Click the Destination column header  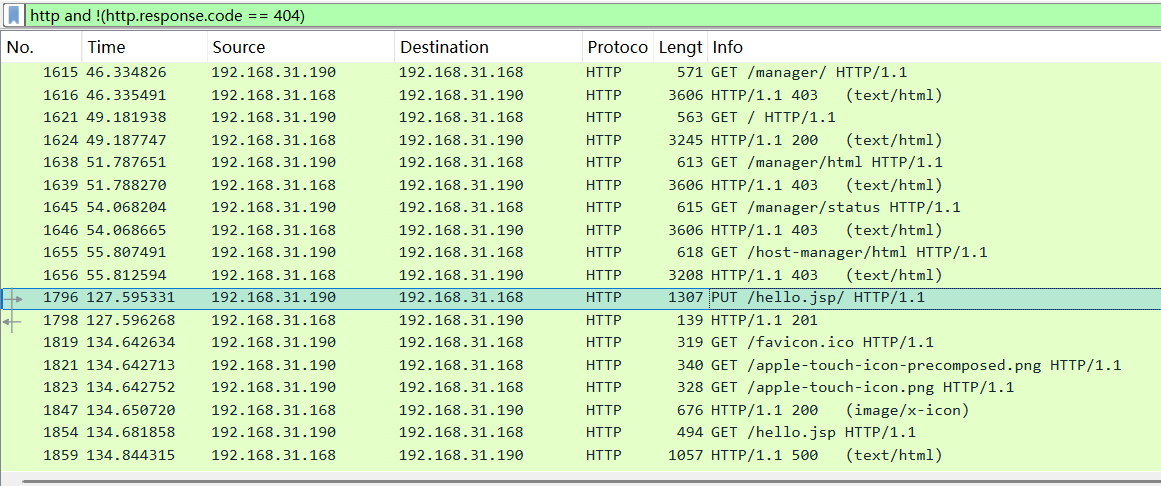[489, 47]
